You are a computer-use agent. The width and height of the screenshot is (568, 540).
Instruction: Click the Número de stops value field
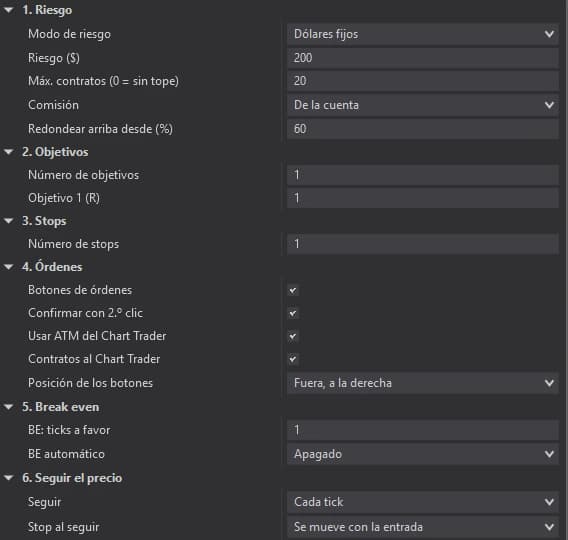[x=423, y=244]
